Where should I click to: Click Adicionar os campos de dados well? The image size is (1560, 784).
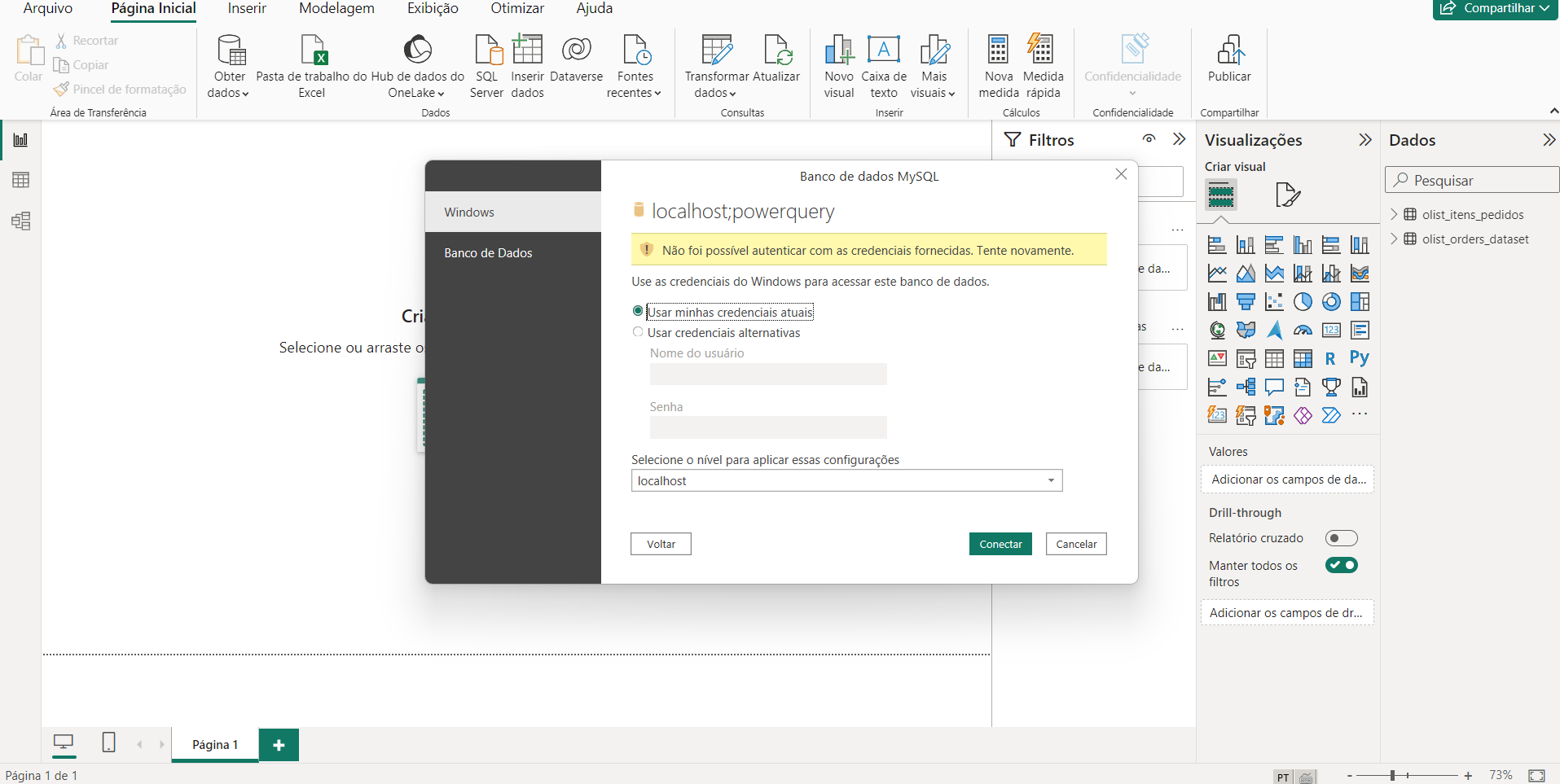(x=1287, y=480)
